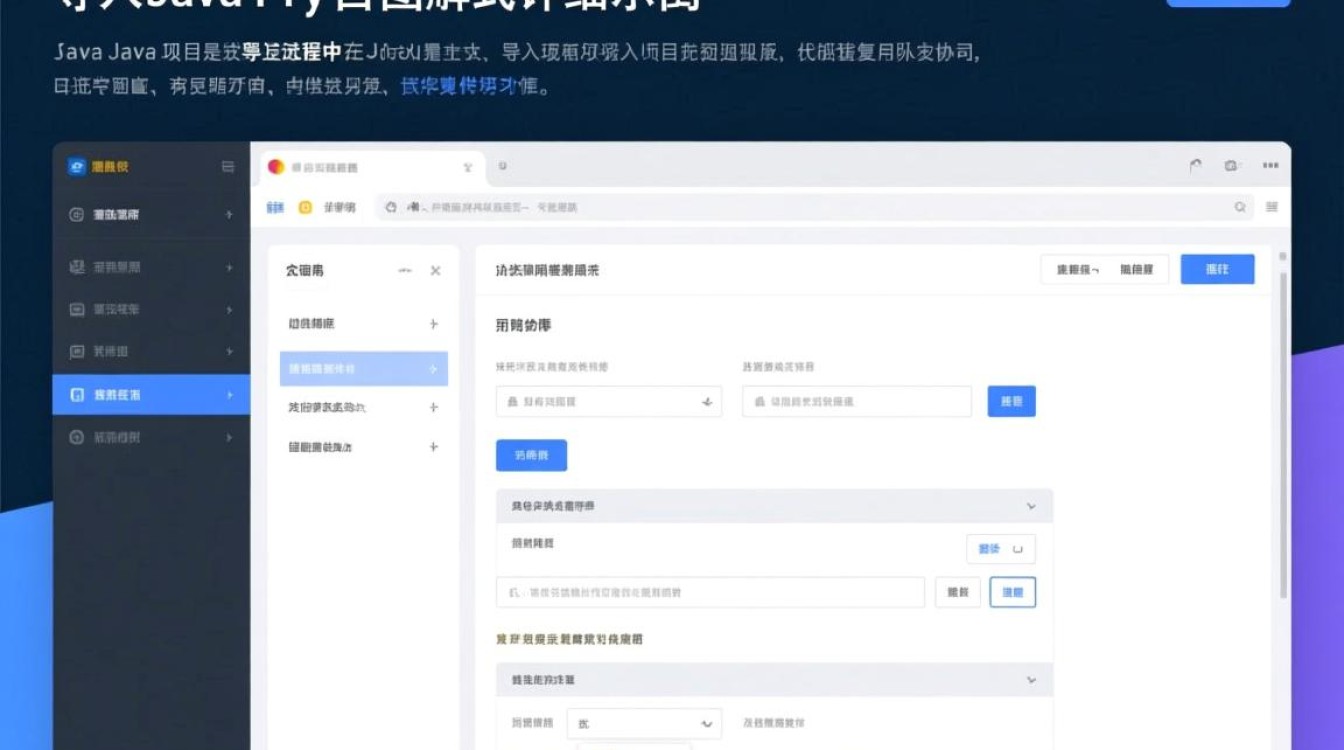Image resolution: width=1344 pixels, height=750 pixels.
Task: Click the building icon inside the left select field
Action: (511, 401)
